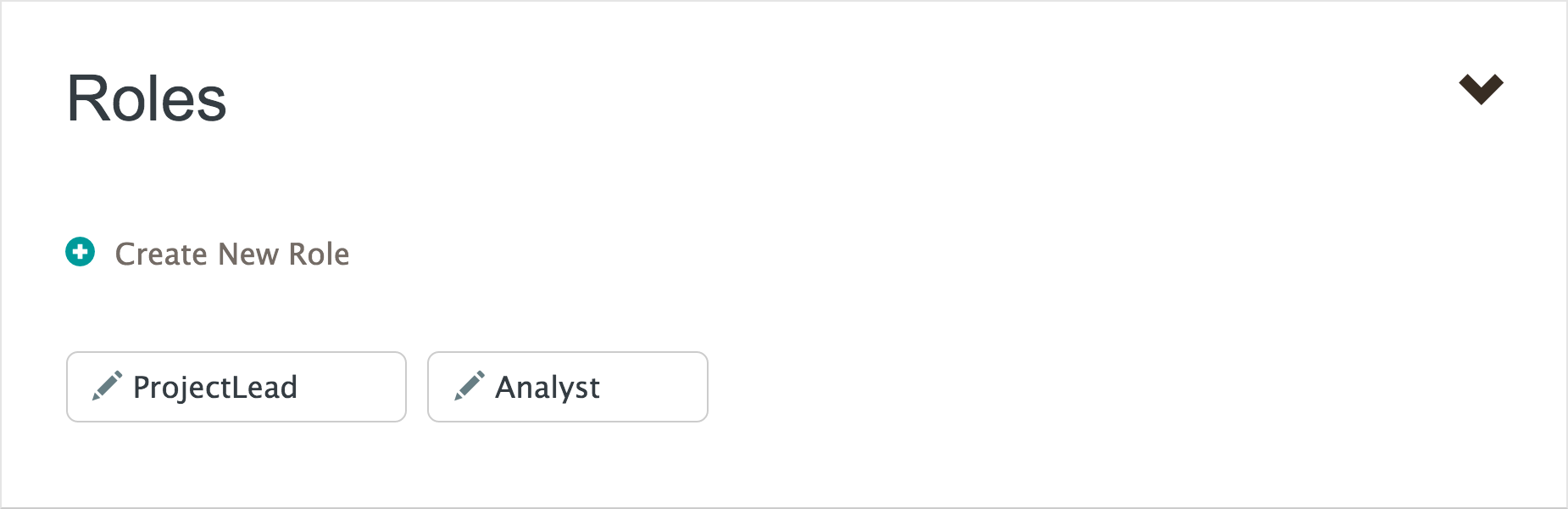Open the Analyst role button
Image resolution: width=1568 pixels, height=509 pixels.
pos(567,387)
